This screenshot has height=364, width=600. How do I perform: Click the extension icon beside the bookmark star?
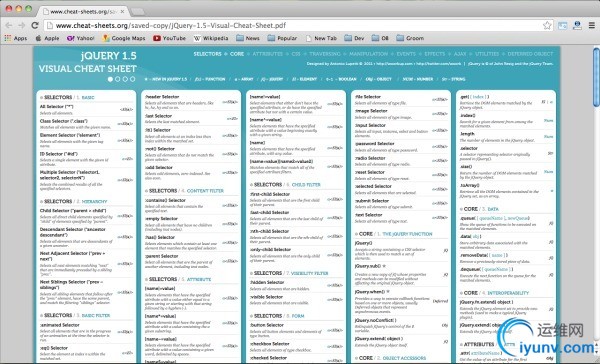pos(562,26)
